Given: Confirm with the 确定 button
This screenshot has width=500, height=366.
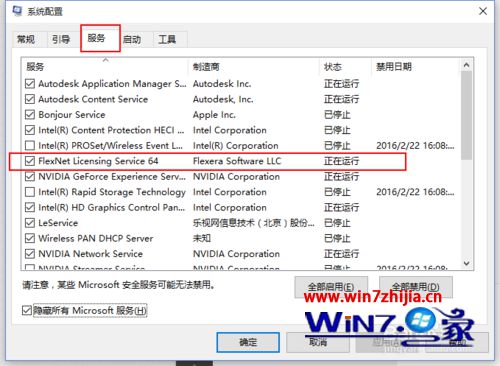Looking at the screenshot, I should (248, 342).
